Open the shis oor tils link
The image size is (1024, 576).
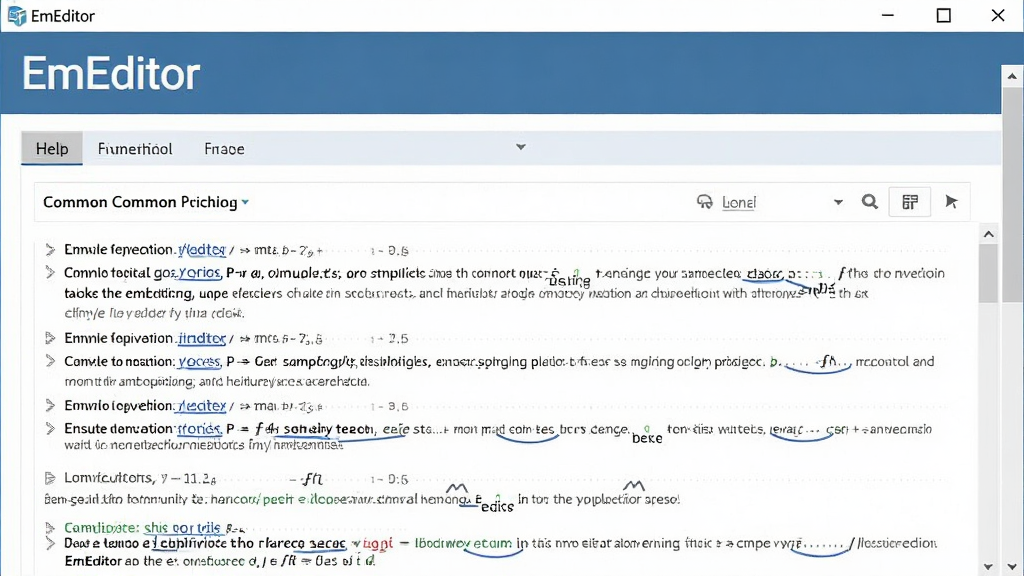(182, 528)
